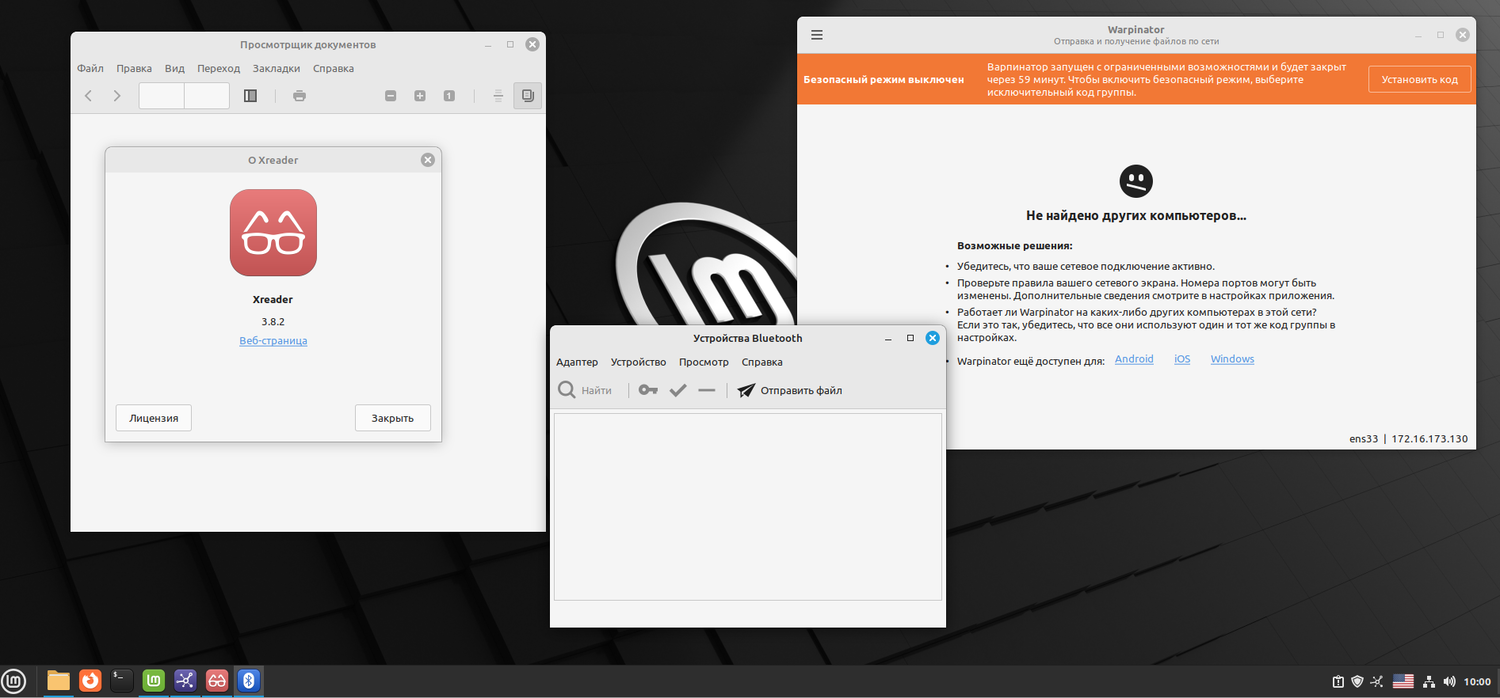Launch Firefox from the taskbar
1500x698 pixels.
[x=91, y=681]
